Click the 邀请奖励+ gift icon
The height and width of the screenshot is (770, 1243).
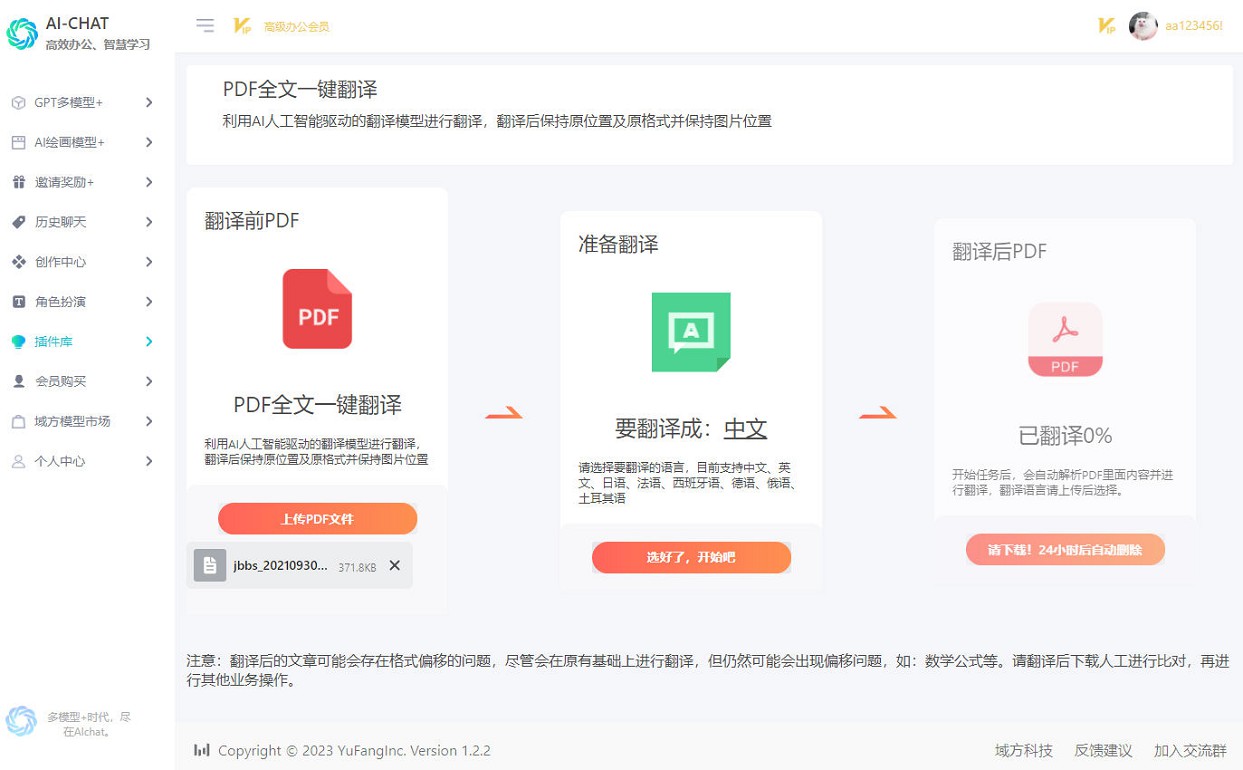pyautogui.click(x=18, y=182)
